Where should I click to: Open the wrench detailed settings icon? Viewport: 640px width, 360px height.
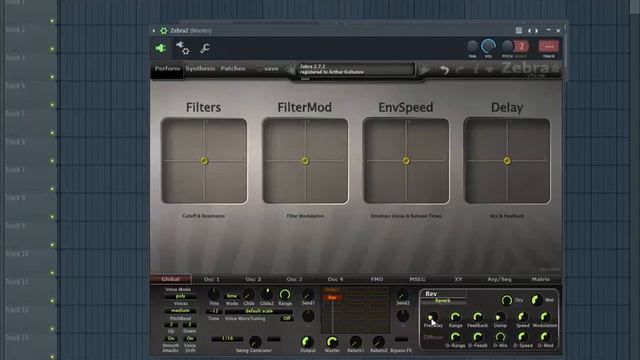click(x=205, y=48)
